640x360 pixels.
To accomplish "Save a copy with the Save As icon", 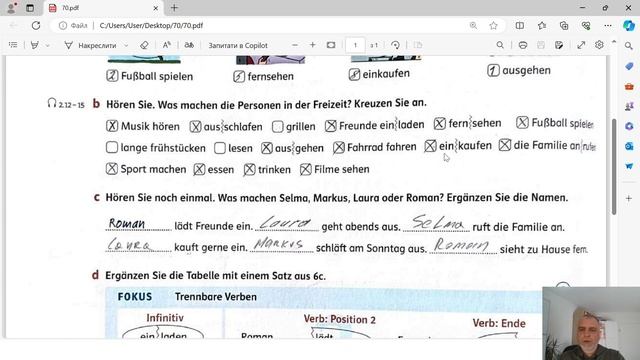I will click(559, 45).
